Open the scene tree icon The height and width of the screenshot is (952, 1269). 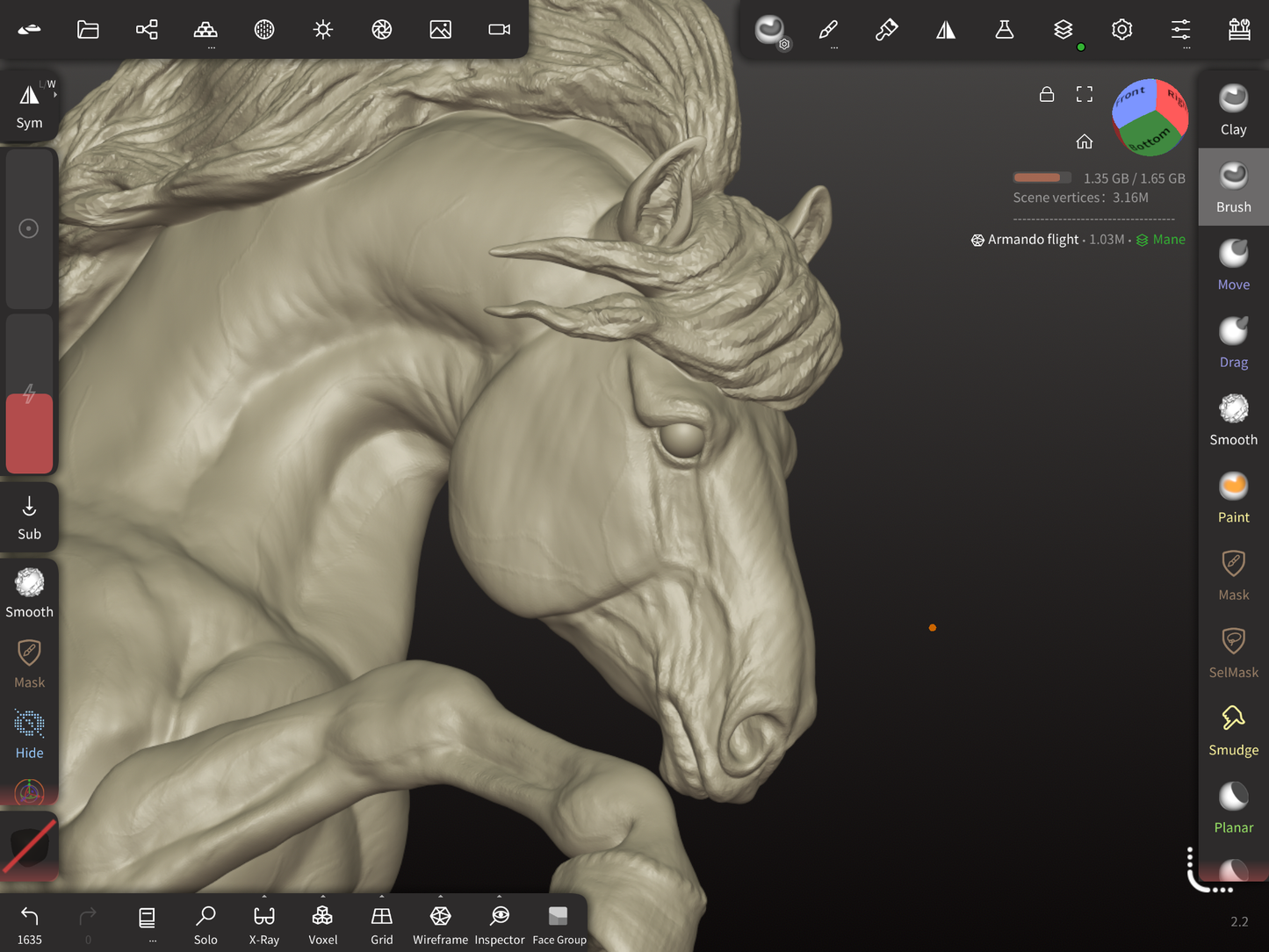pyautogui.click(x=147, y=30)
